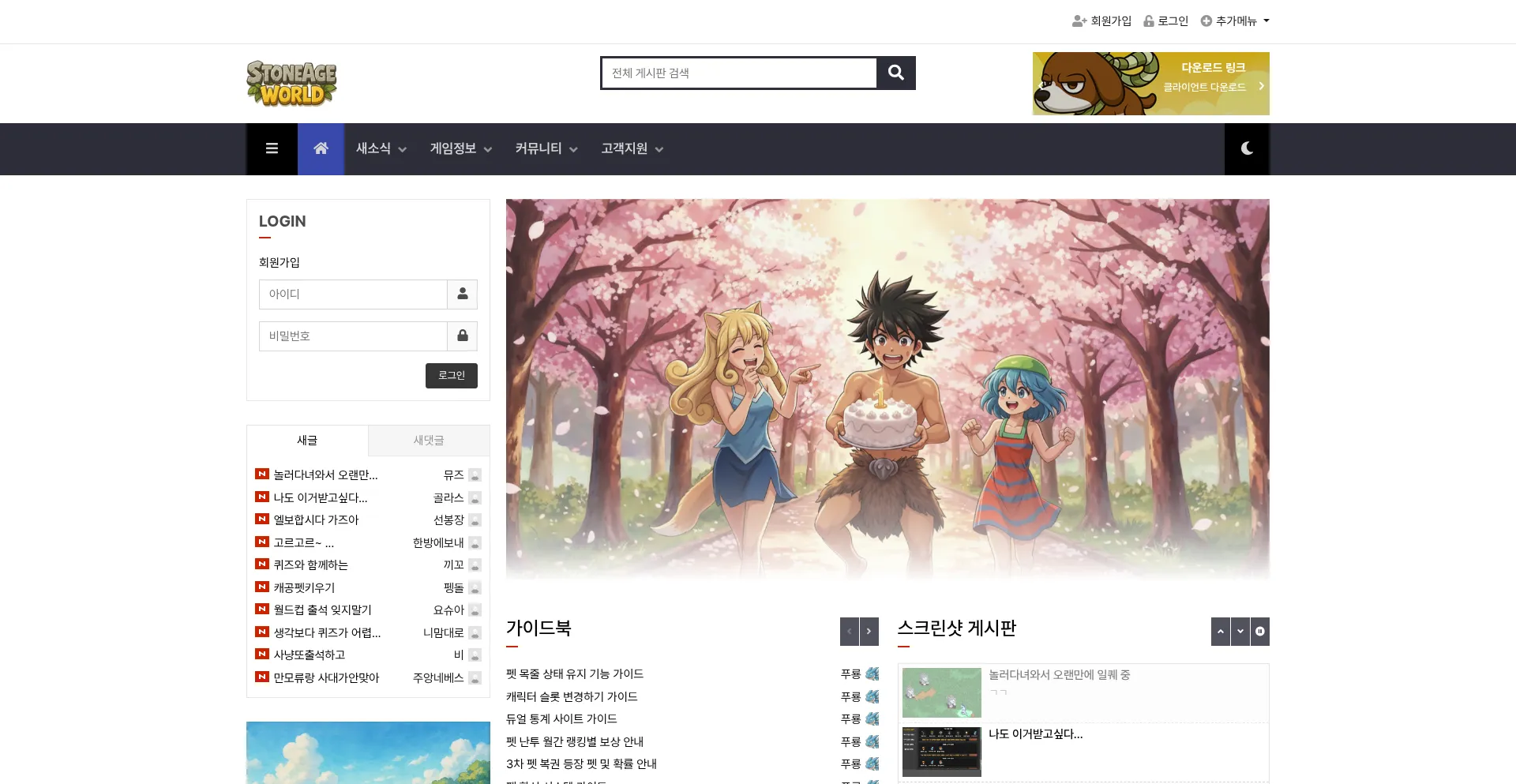The width and height of the screenshot is (1516, 784).
Task: Click author name 주앙네베스
Action: click(x=438, y=678)
